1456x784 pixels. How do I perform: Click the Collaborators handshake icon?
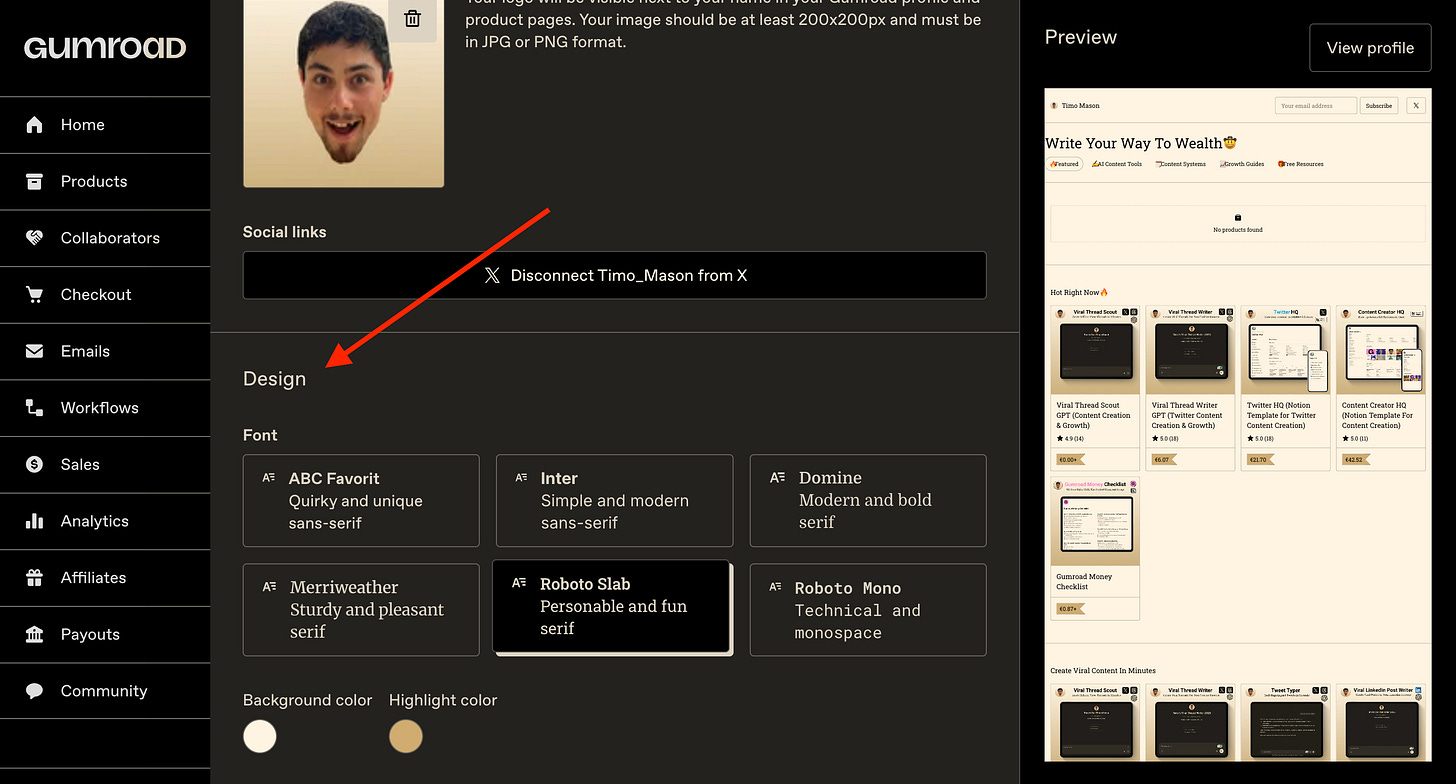pos(35,238)
